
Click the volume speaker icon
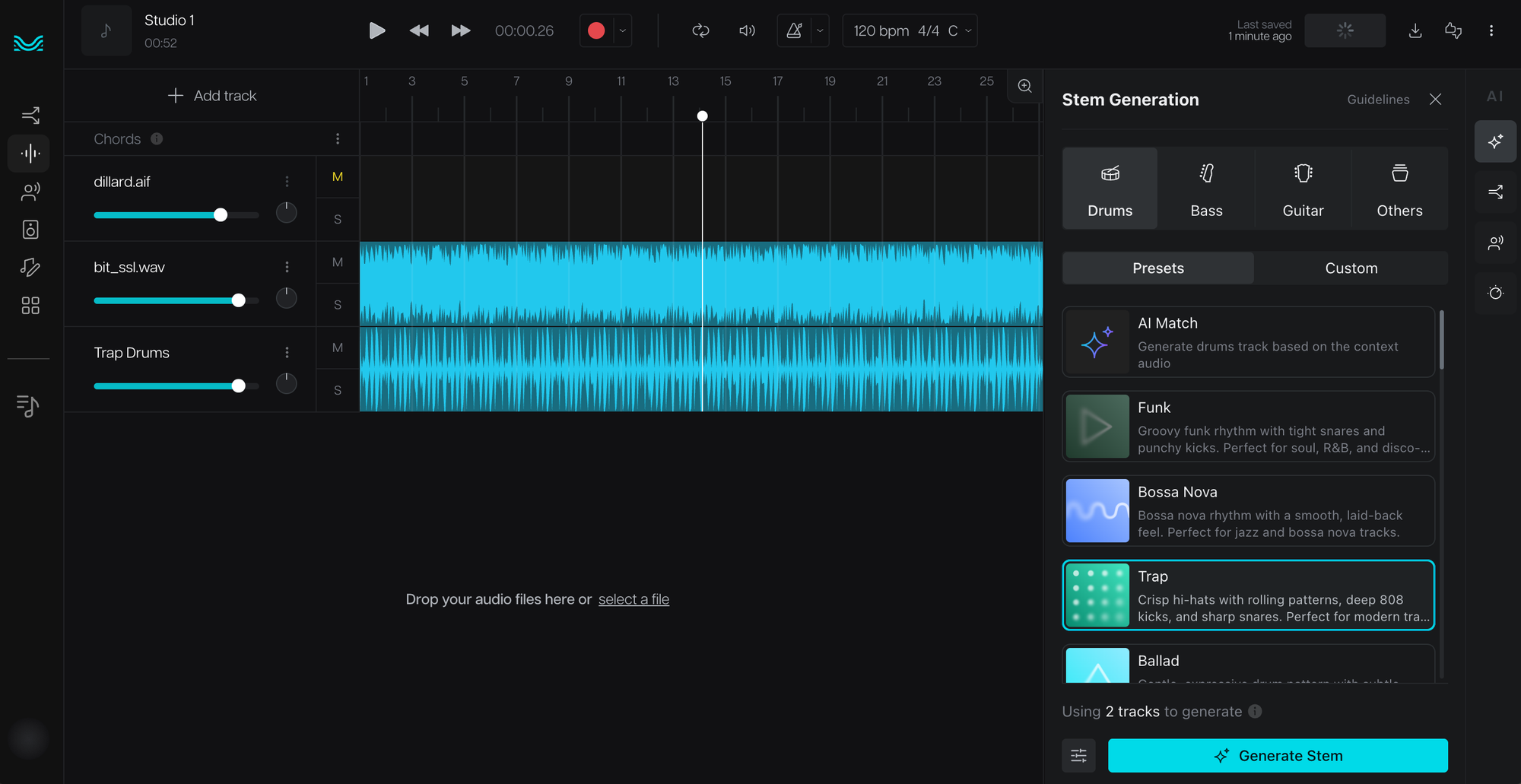pos(747,30)
